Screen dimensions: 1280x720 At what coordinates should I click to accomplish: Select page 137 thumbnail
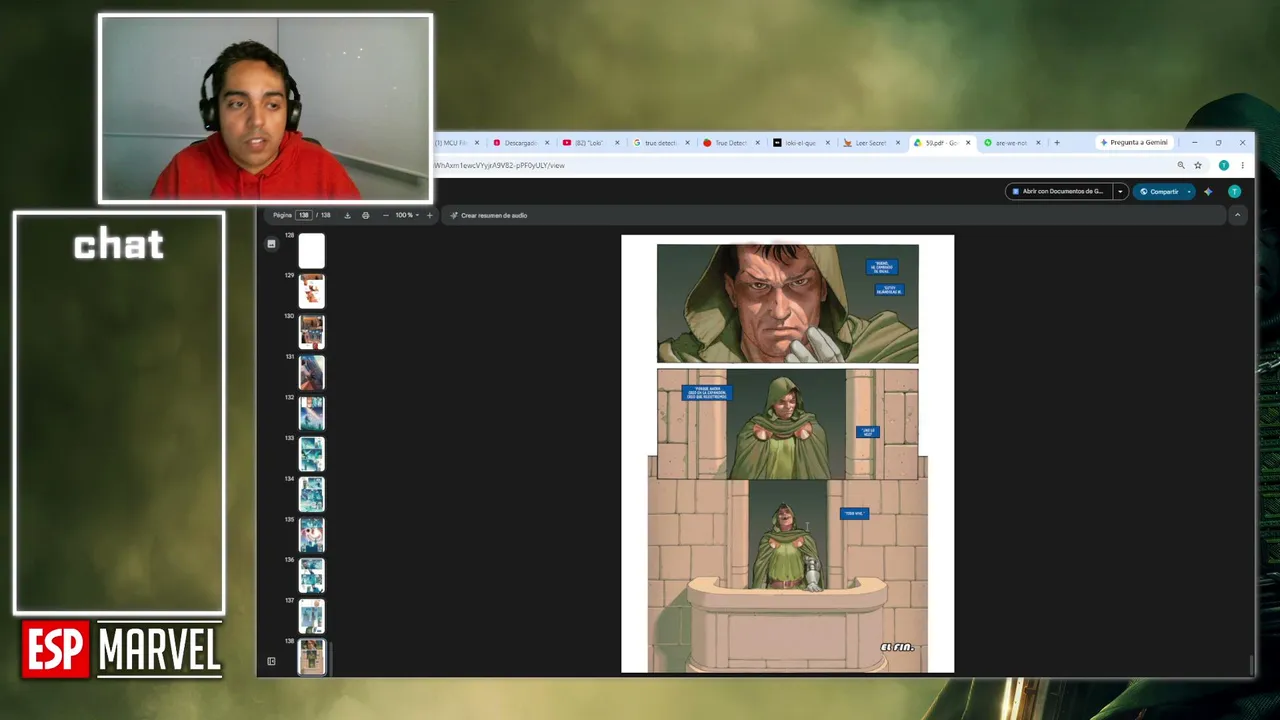[x=312, y=617]
